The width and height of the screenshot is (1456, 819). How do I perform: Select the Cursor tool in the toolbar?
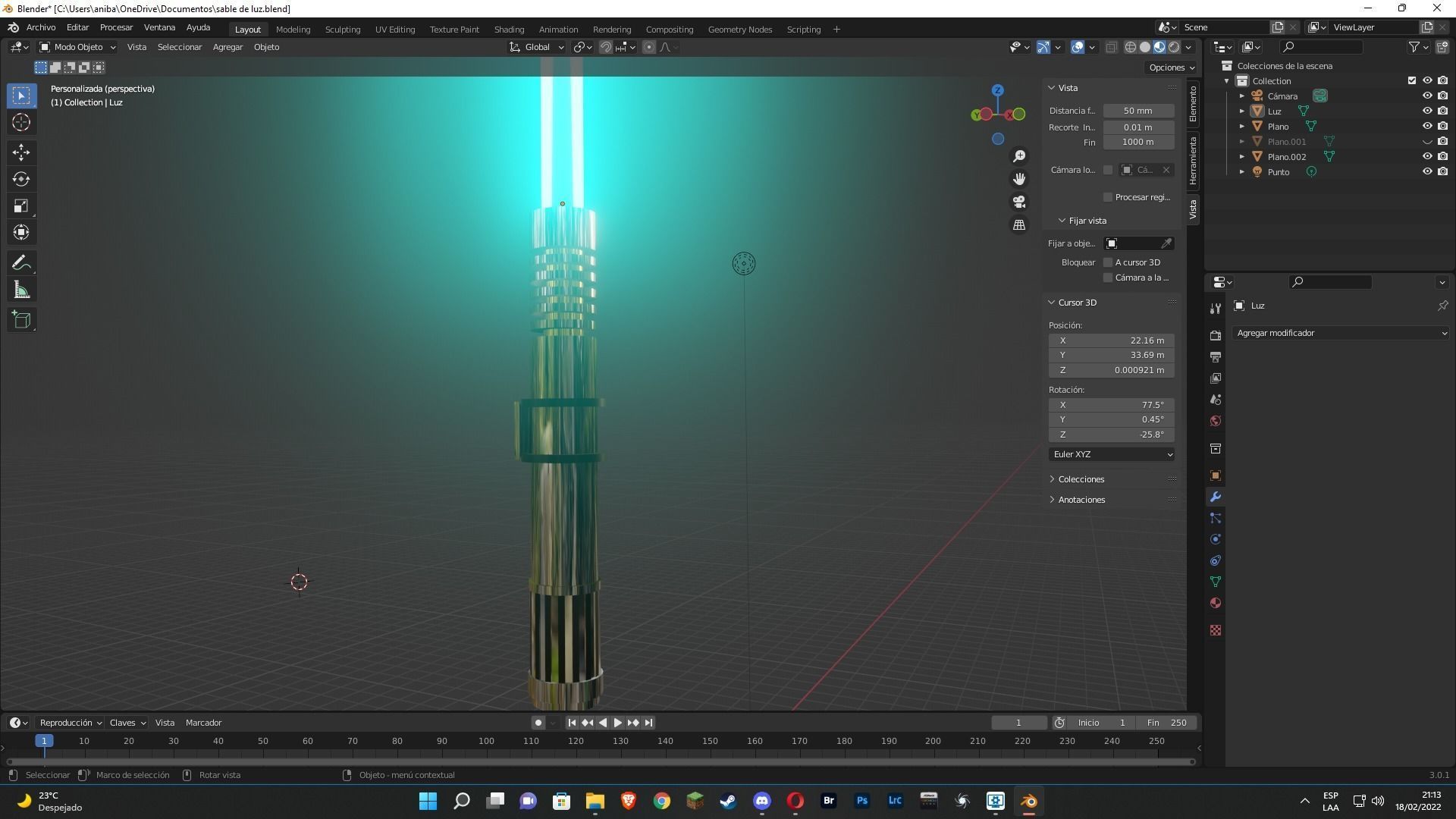coord(21,122)
